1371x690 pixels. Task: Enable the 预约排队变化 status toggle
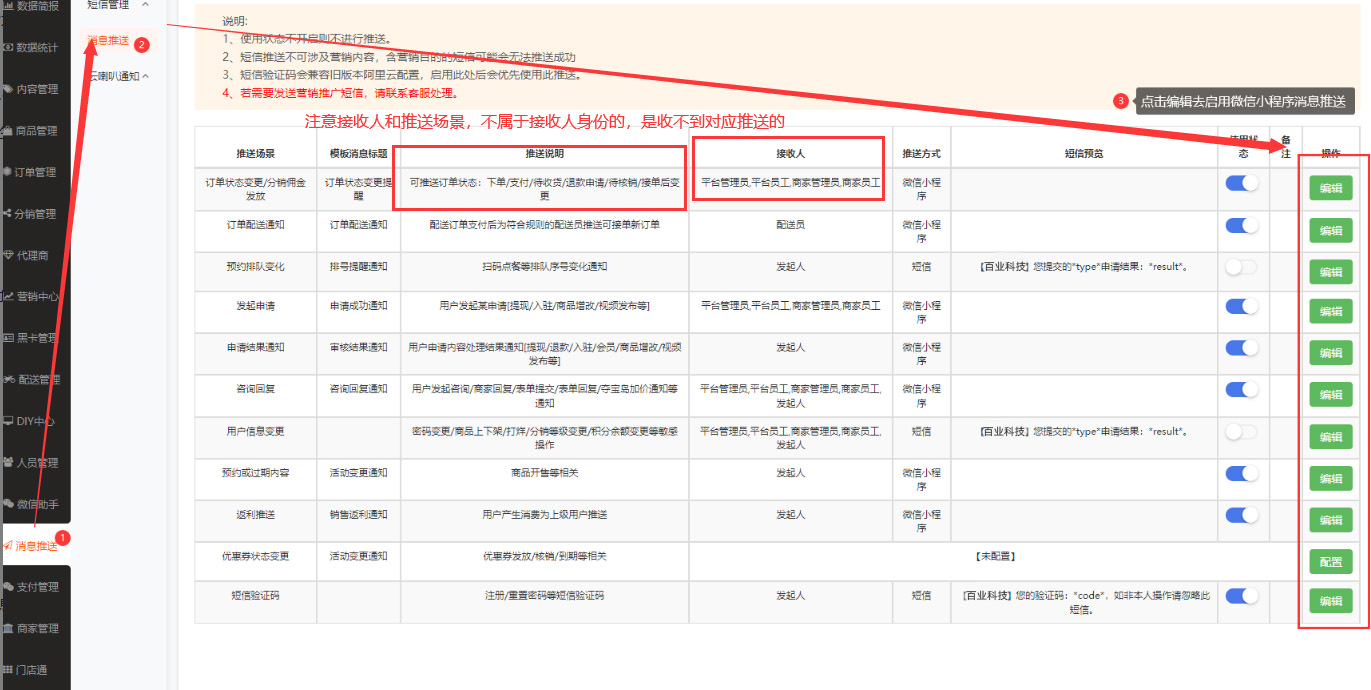1241,267
